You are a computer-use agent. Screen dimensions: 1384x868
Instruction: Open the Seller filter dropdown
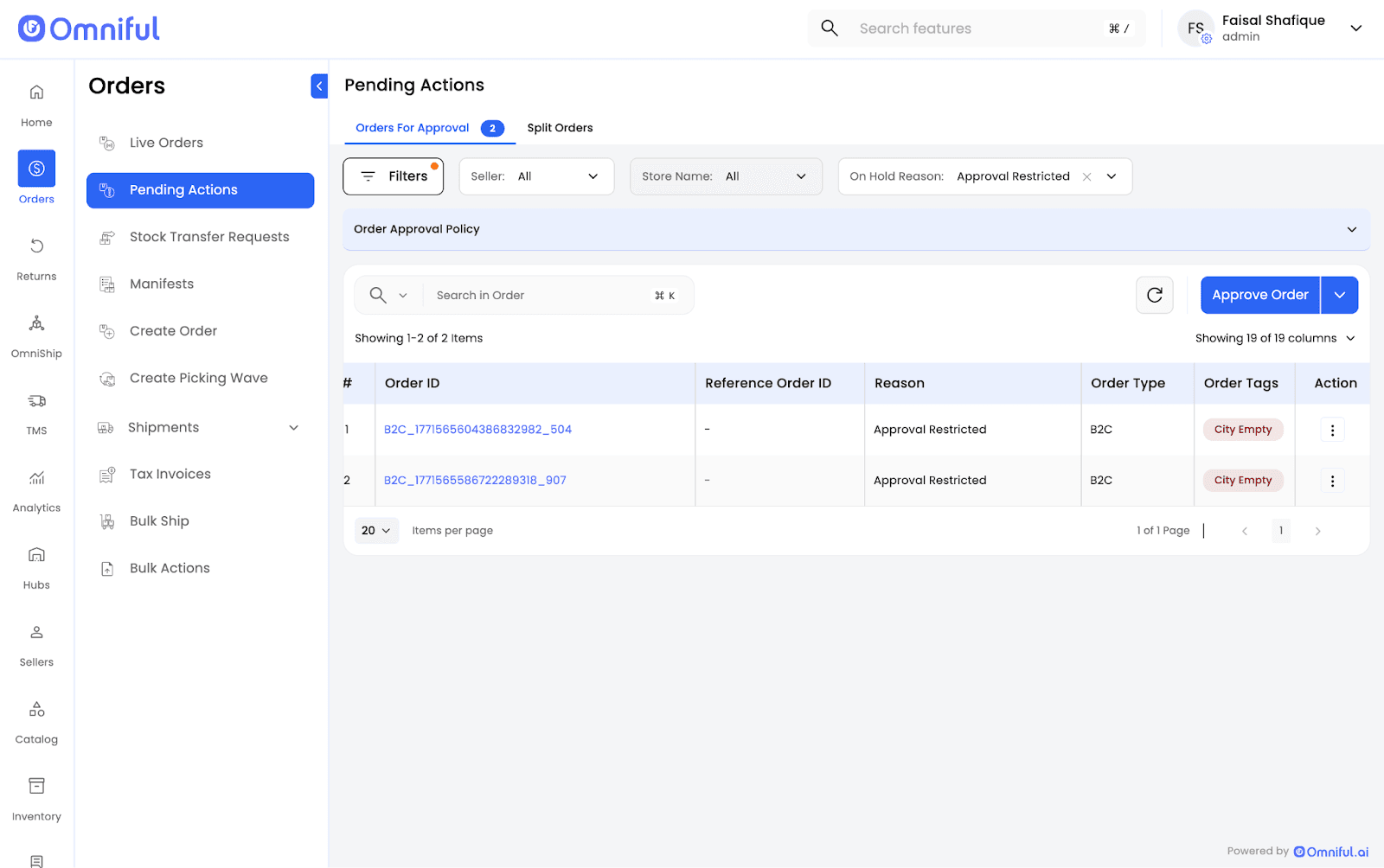[536, 176]
